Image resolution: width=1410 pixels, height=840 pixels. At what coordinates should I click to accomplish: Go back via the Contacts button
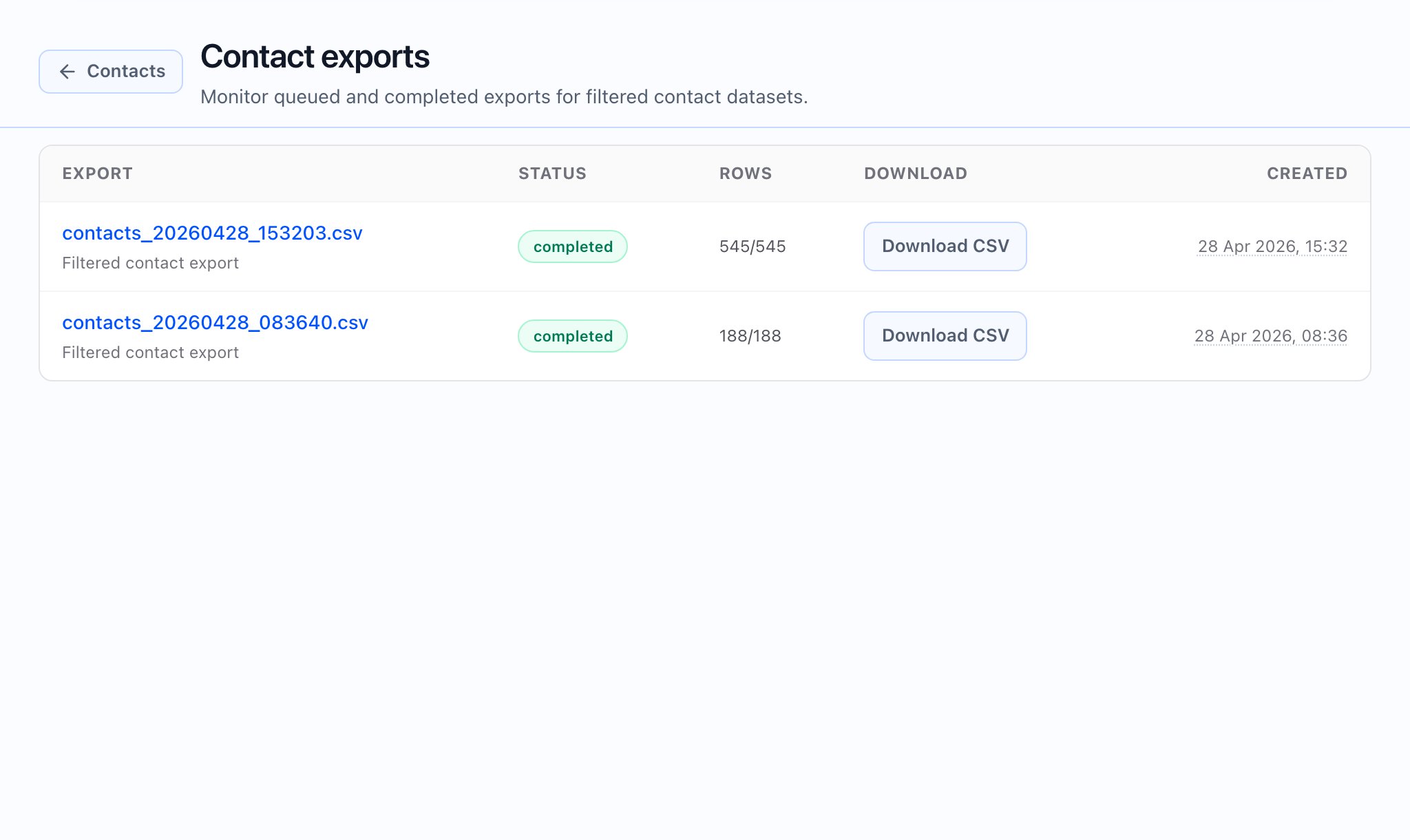111,72
